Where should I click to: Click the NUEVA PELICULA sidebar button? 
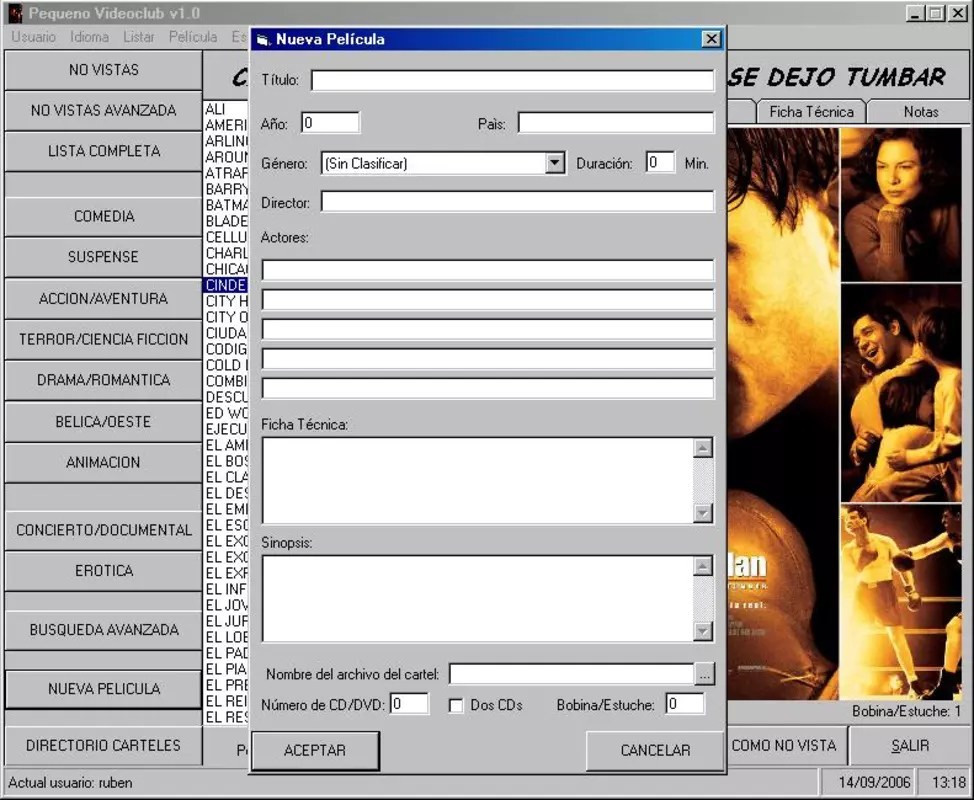tap(104, 689)
